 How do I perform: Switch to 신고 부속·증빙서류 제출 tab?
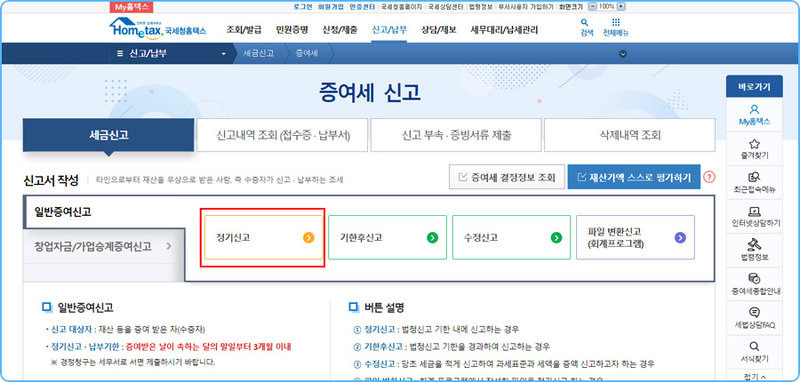click(x=456, y=135)
